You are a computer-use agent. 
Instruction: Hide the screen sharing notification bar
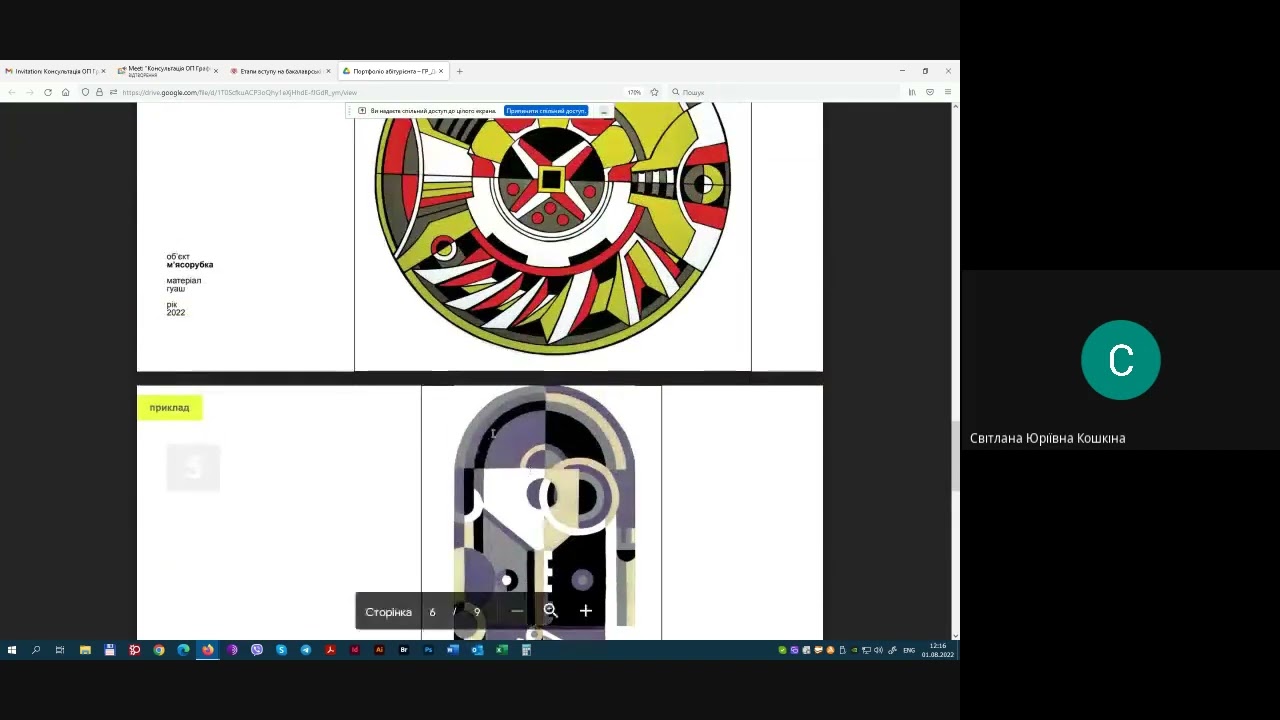[x=603, y=111]
